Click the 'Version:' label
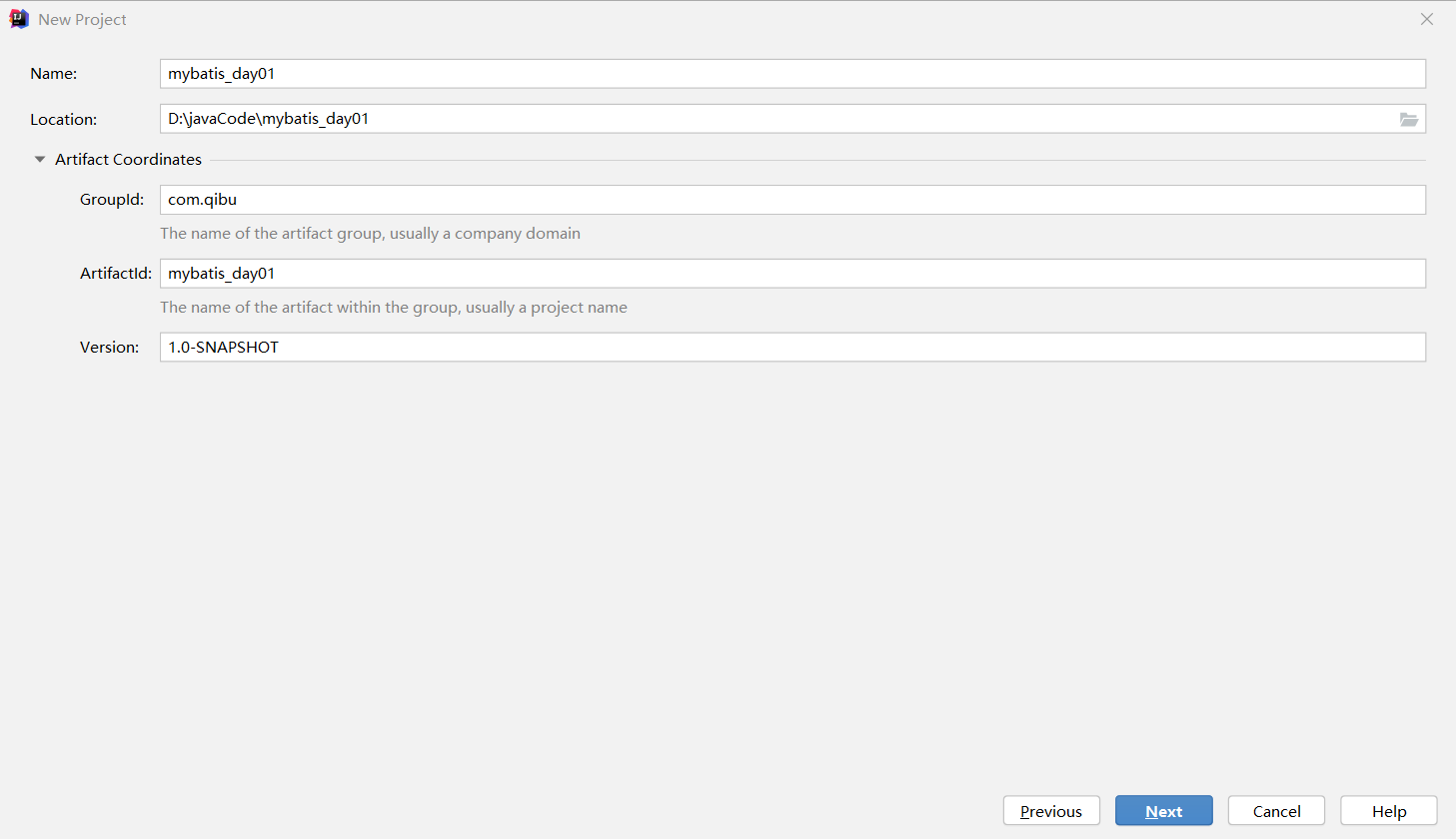 click(x=110, y=348)
